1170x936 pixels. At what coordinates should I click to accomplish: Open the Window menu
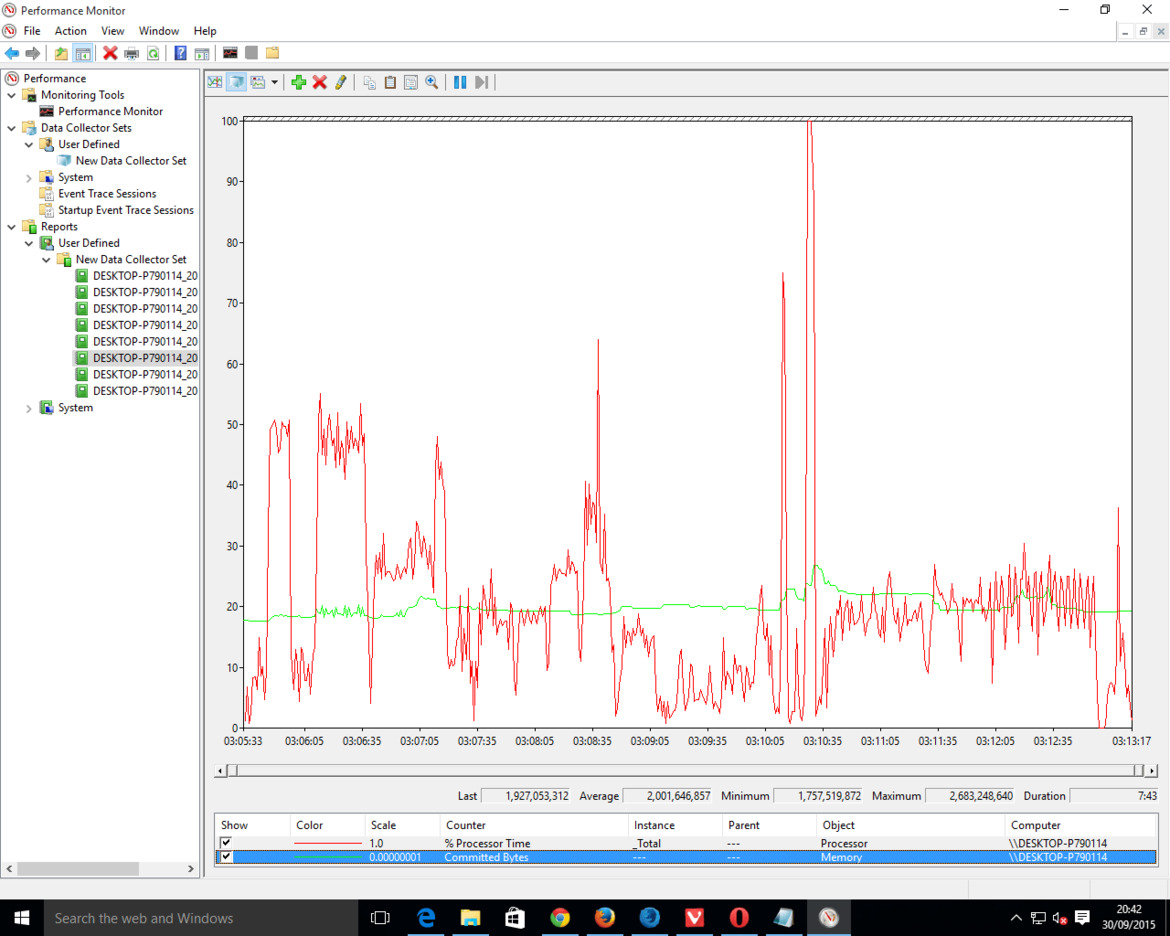[x=159, y=31]
